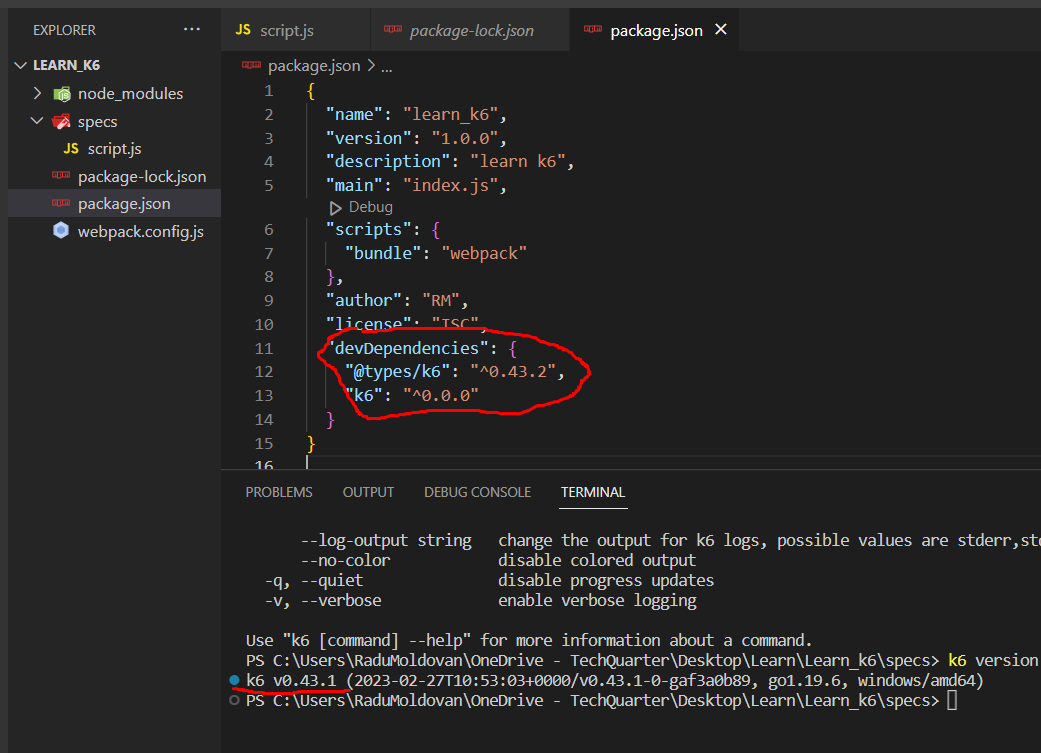
Task: Click the Debug play triangle icon
Action: coord(335,208)
